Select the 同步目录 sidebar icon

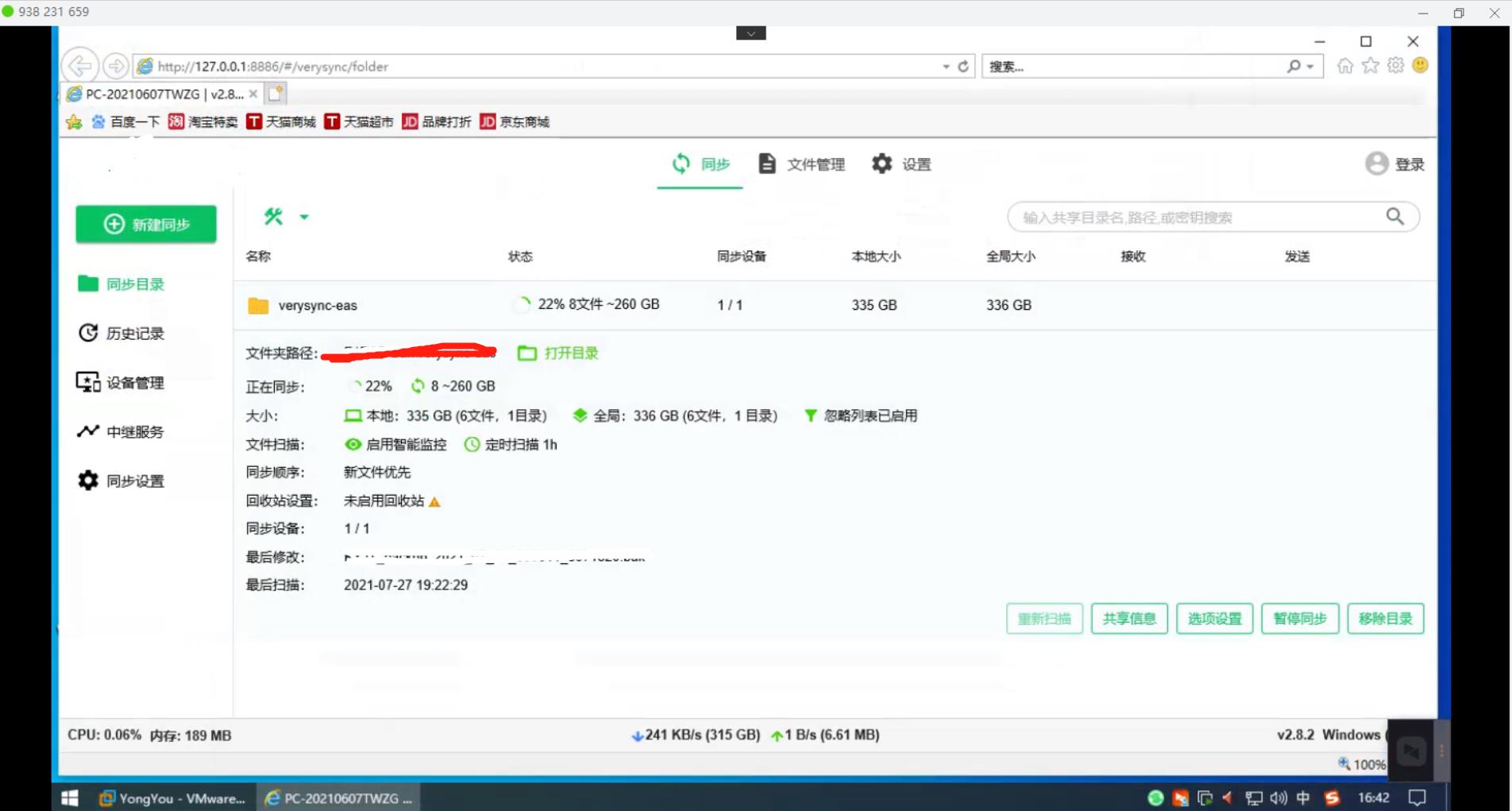88,284
